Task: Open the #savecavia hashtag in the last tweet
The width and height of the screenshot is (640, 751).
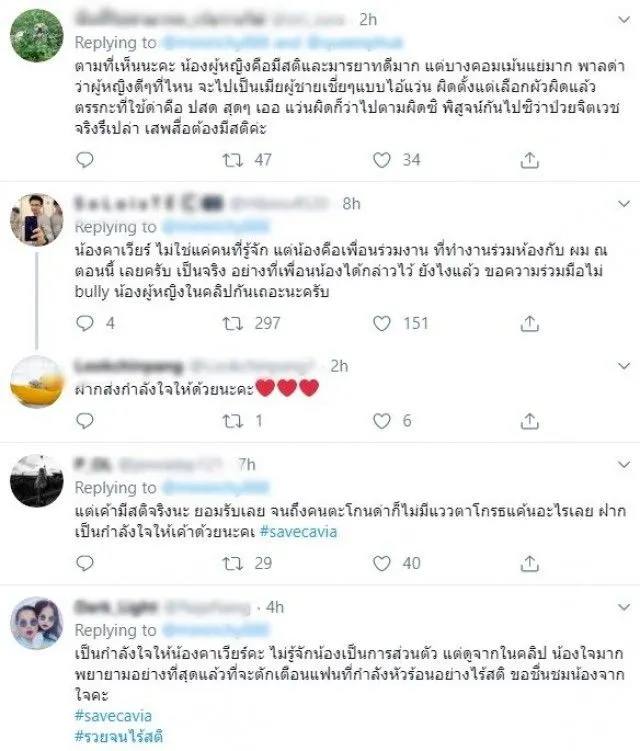Action: [113, 716]
